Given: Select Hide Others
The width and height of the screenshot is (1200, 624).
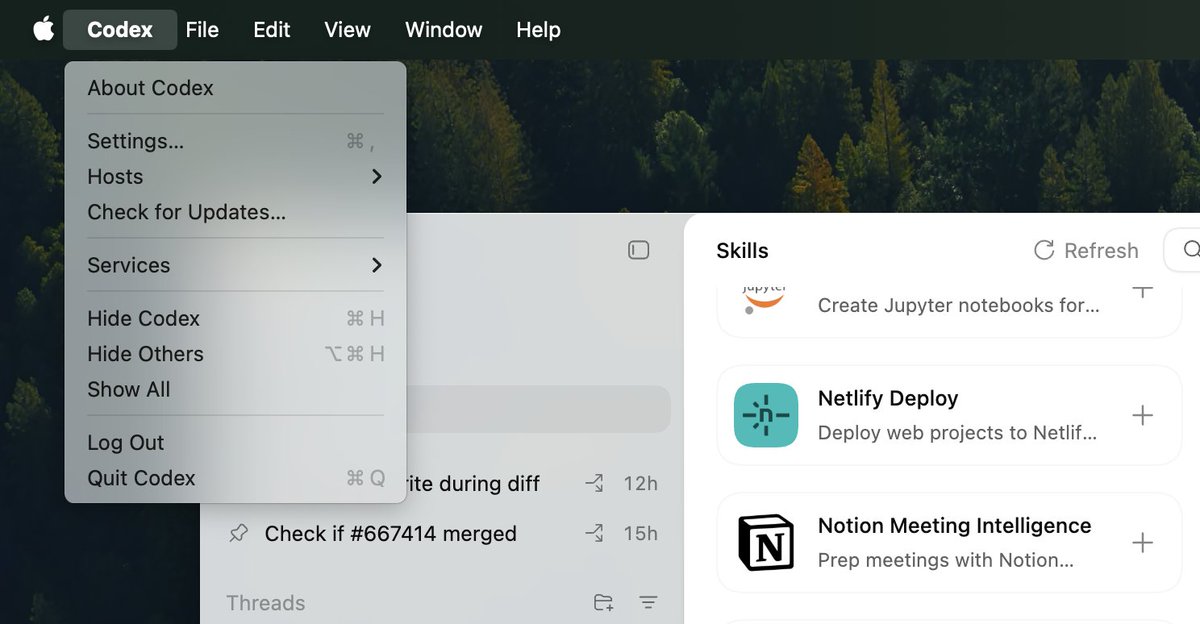Looking at the screenshot, I should point(235,354).
